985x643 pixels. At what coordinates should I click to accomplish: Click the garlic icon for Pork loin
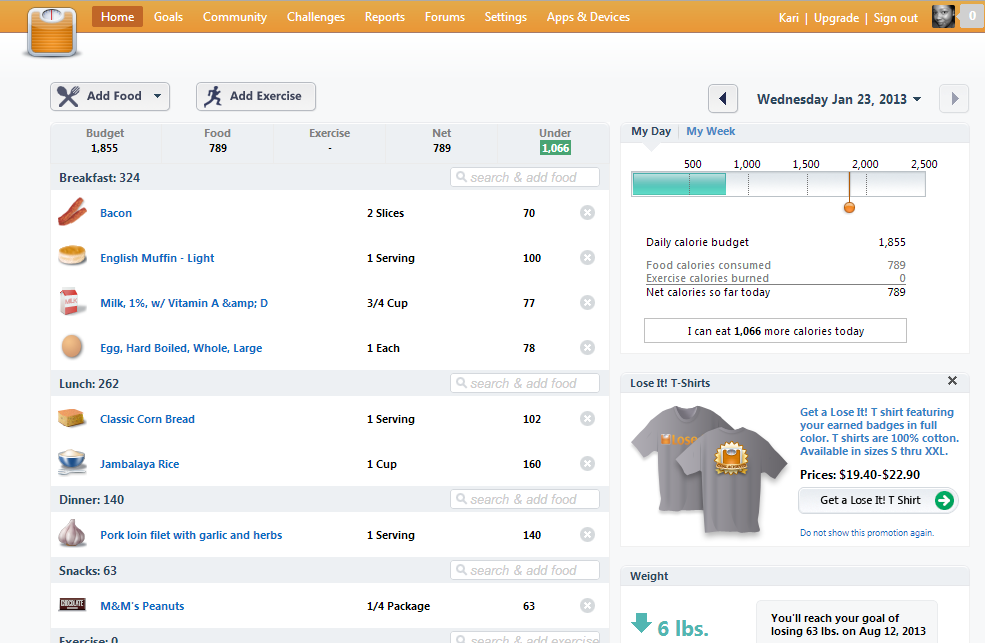click(72, 533)
